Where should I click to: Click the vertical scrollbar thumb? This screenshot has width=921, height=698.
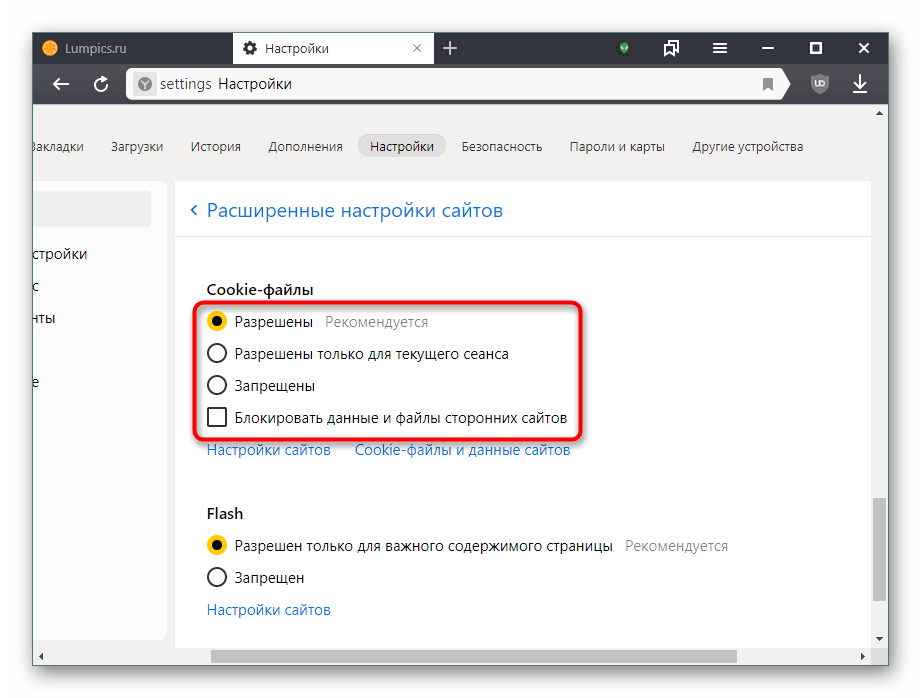tap(879, 549)
